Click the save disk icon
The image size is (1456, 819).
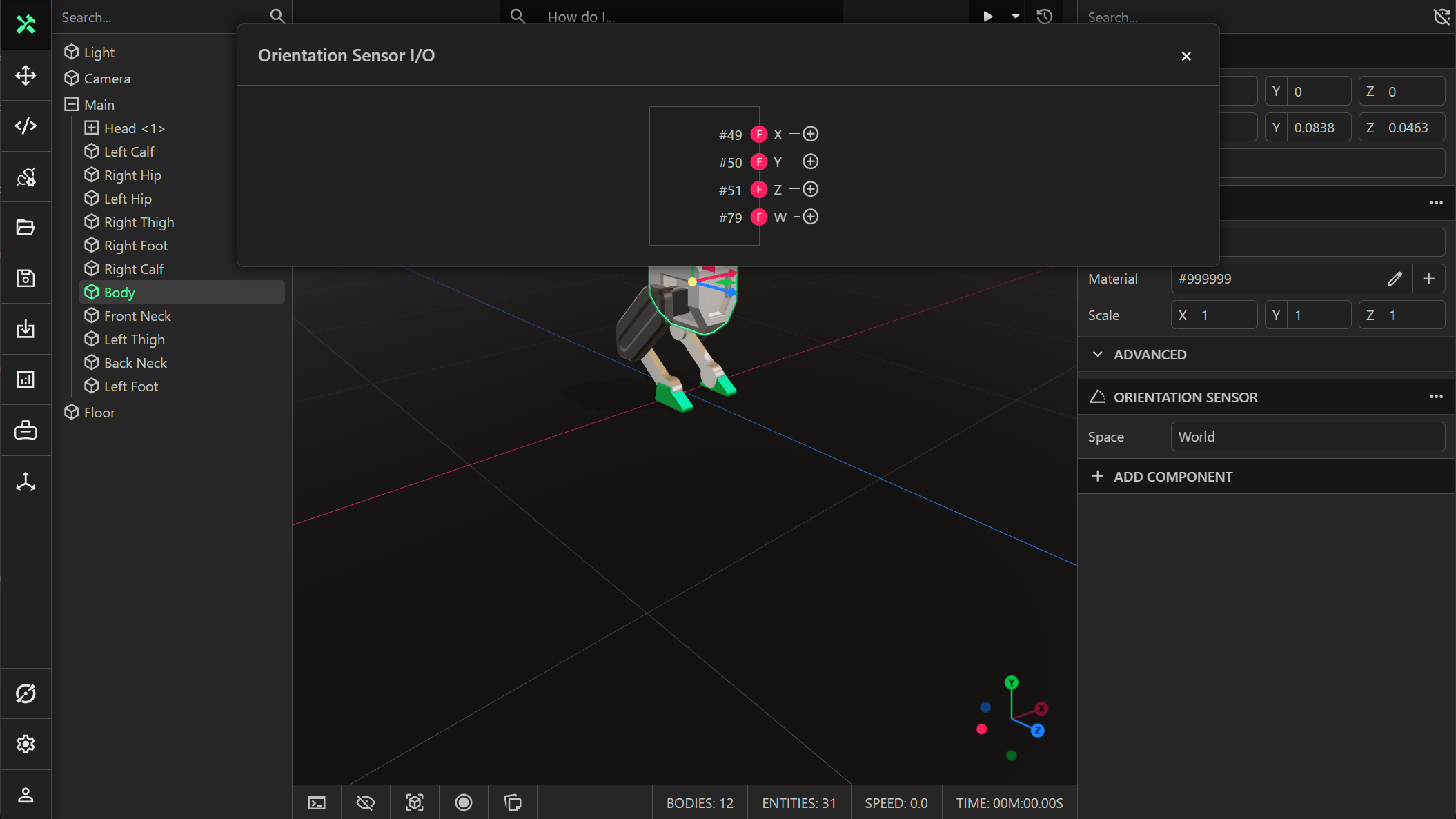pos(26,278)
